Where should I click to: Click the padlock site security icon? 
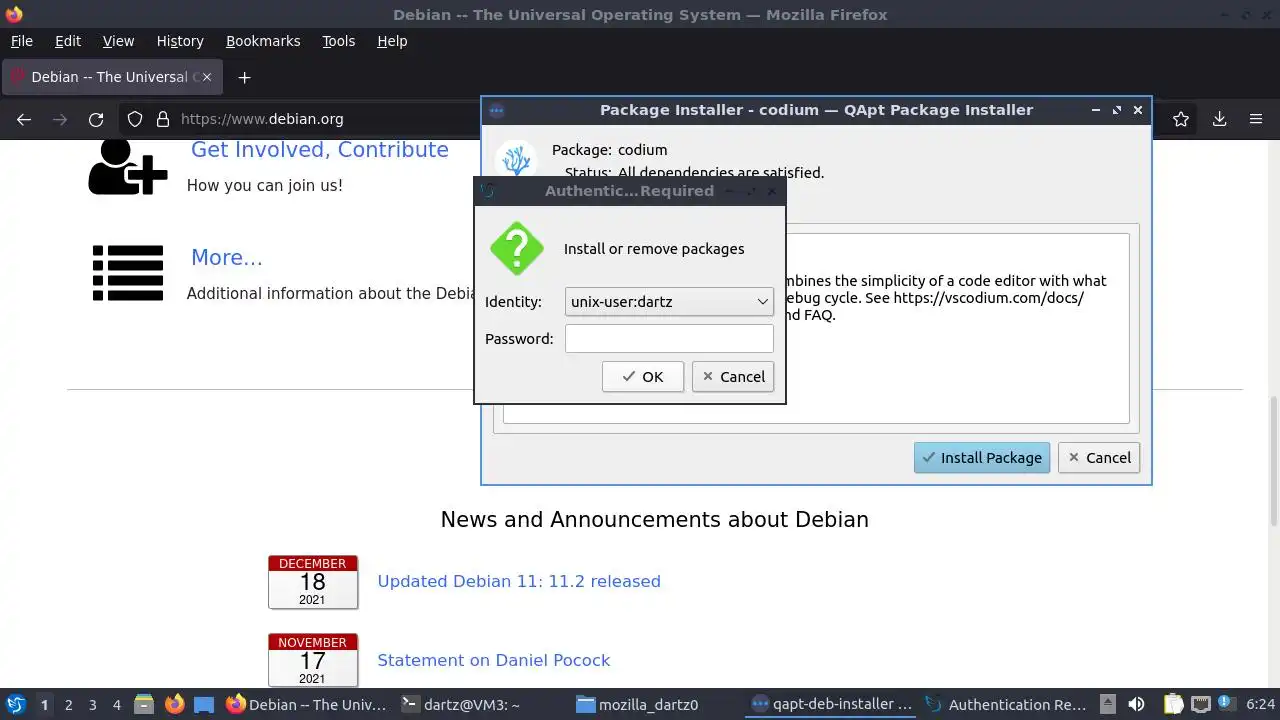[163, 119]
